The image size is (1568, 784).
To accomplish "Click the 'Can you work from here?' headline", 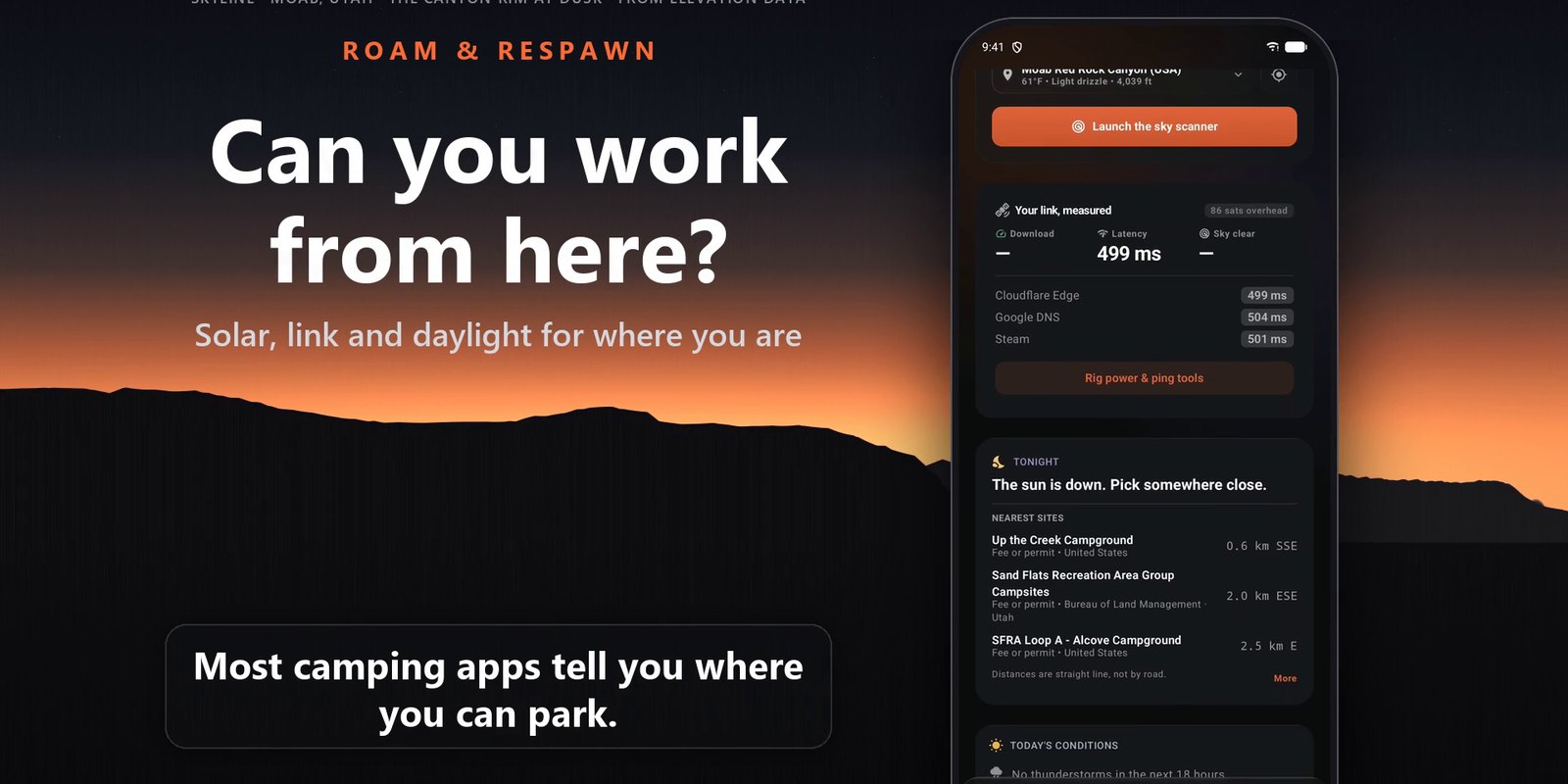I will coord(499,201).
